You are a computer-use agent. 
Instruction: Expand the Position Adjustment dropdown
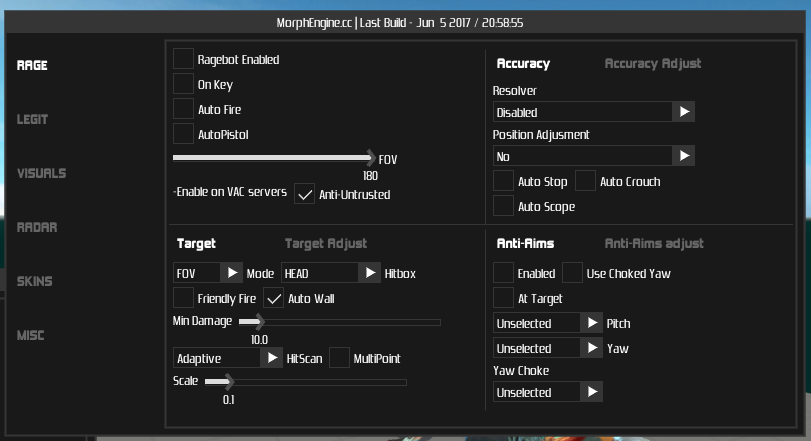(x=684, y=156)
